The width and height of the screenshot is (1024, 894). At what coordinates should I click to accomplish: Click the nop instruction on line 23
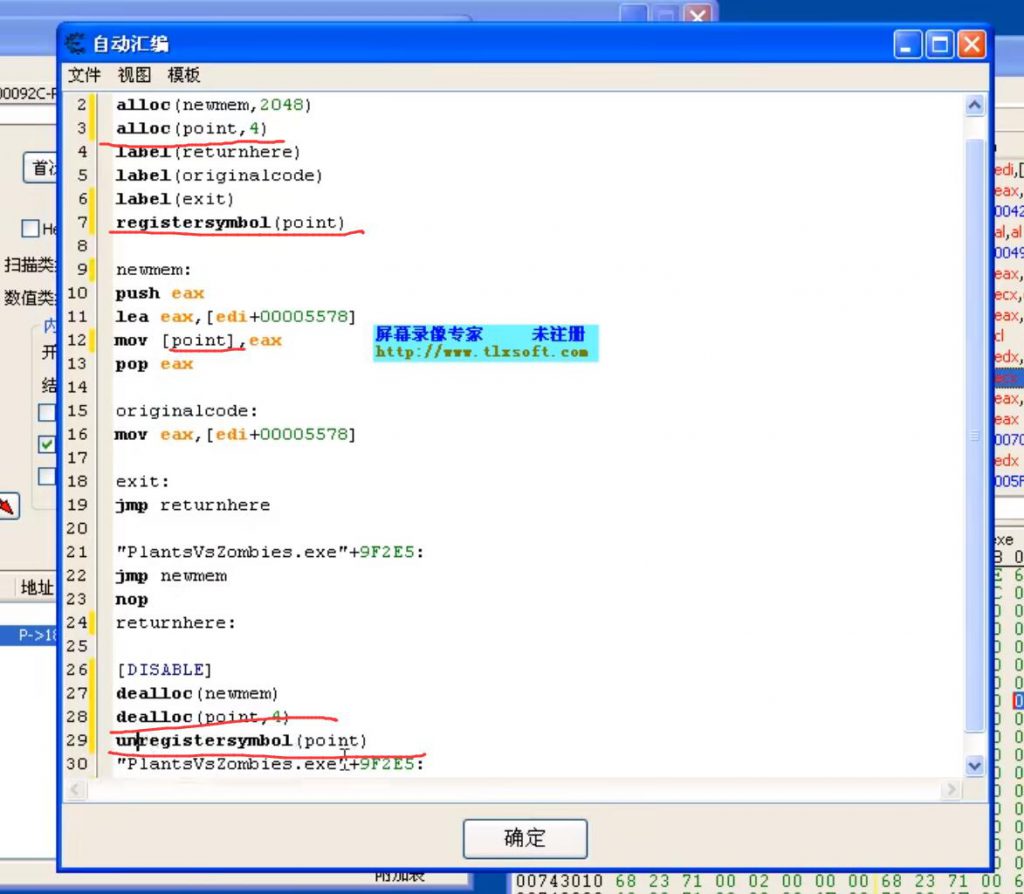[132, 599]
